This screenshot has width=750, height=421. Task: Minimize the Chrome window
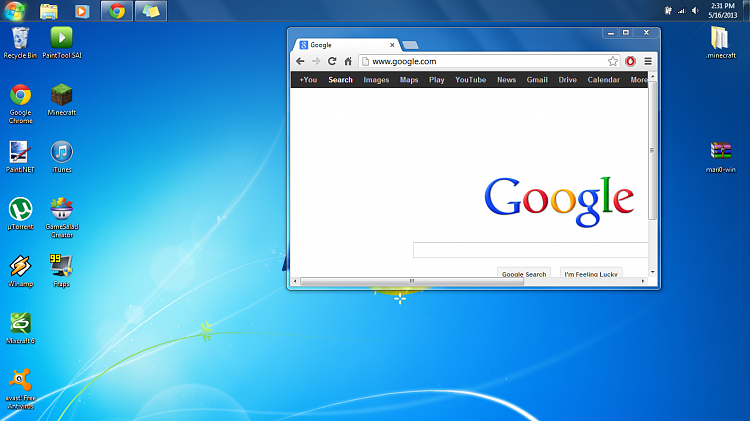(610, 33)
